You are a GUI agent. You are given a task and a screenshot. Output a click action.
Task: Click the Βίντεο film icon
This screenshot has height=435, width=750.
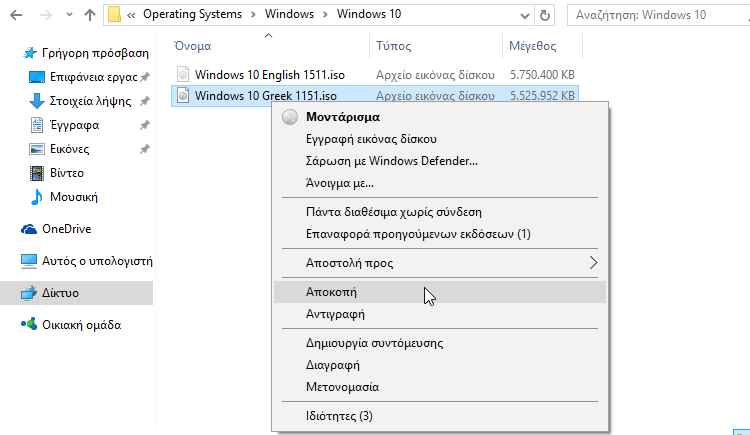tap(37, 173)
